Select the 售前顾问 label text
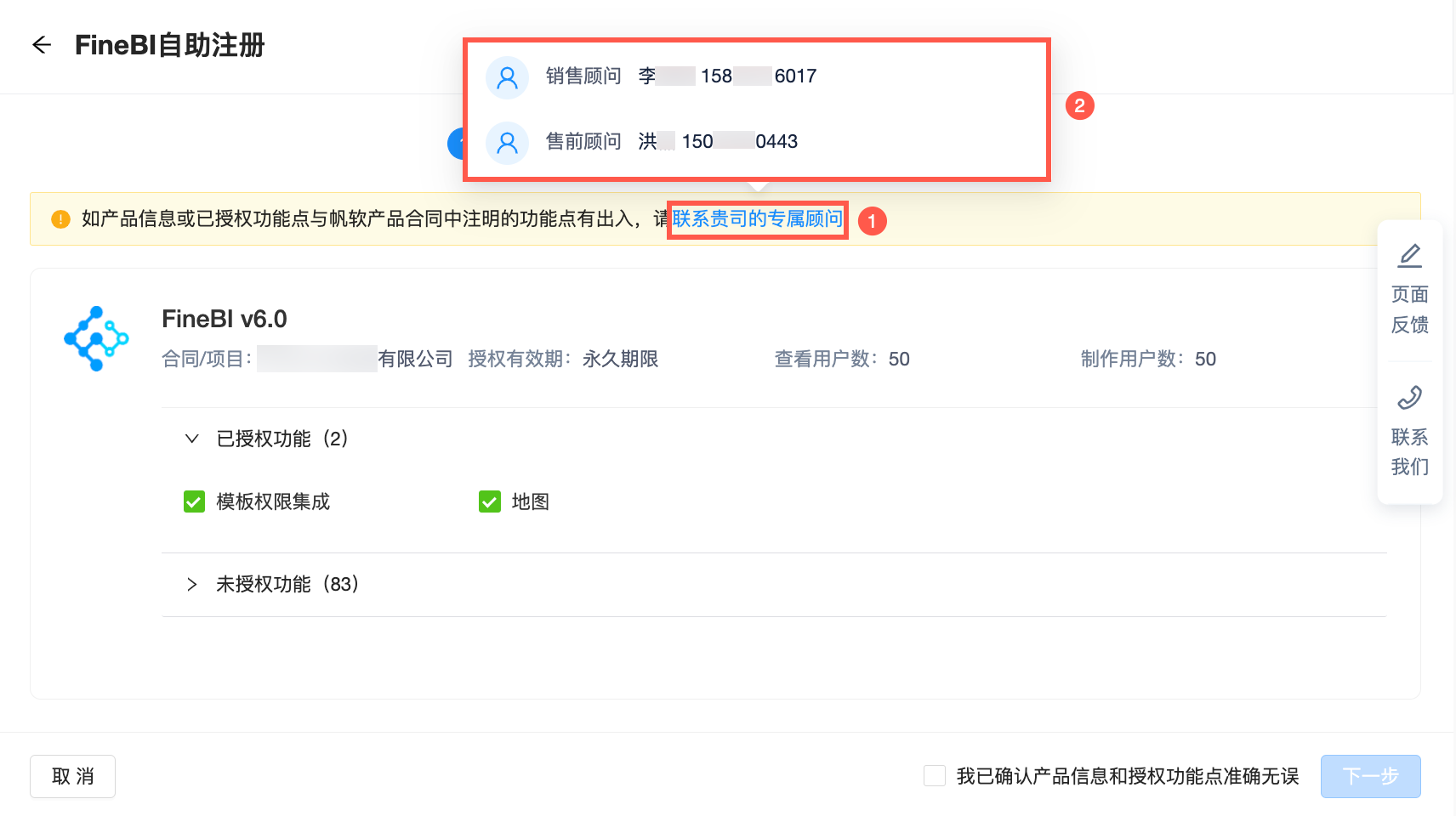The height and width of the screenshot is (816, 1456). [x=583, y=141]
